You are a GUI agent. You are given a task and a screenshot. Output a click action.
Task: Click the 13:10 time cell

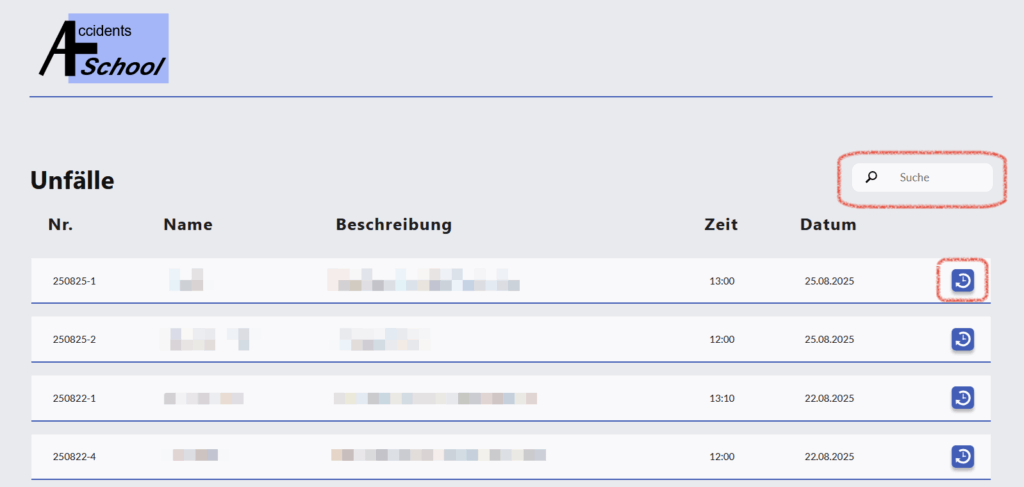point(722,399)
